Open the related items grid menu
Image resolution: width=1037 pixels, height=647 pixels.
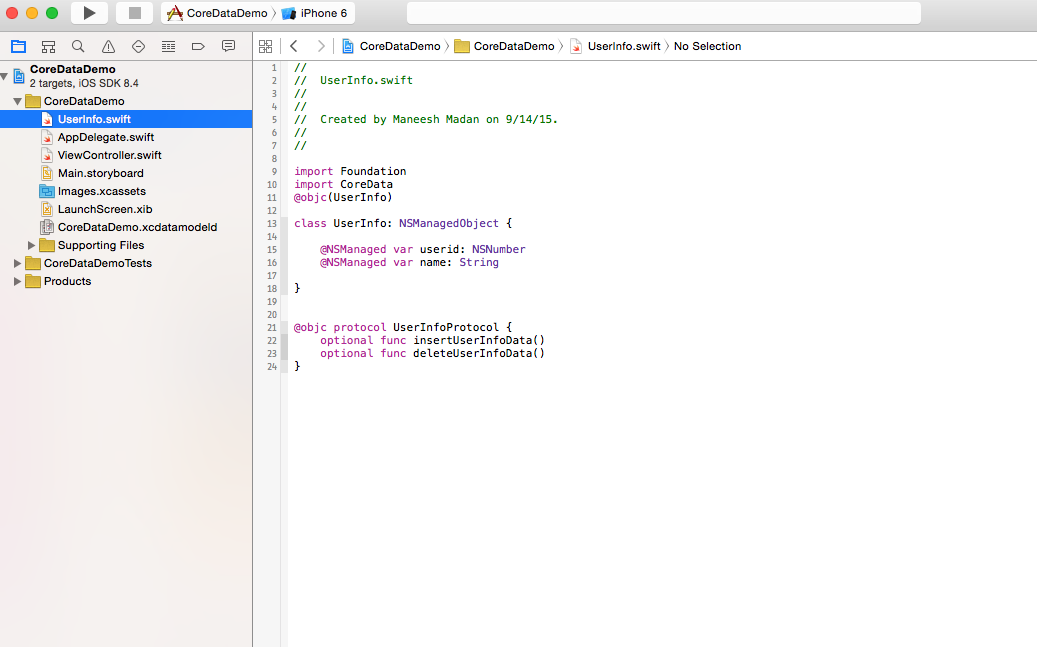click(265, 46)
